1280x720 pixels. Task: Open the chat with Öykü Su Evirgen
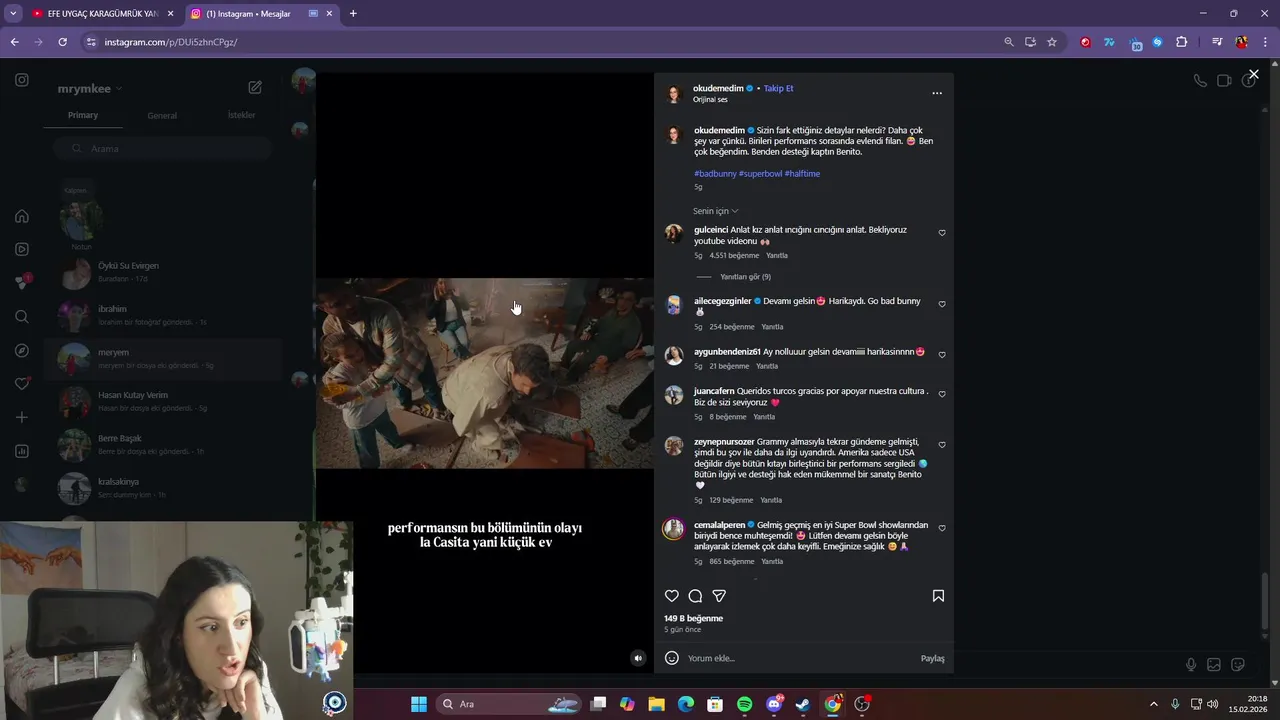tap(163, 272)
